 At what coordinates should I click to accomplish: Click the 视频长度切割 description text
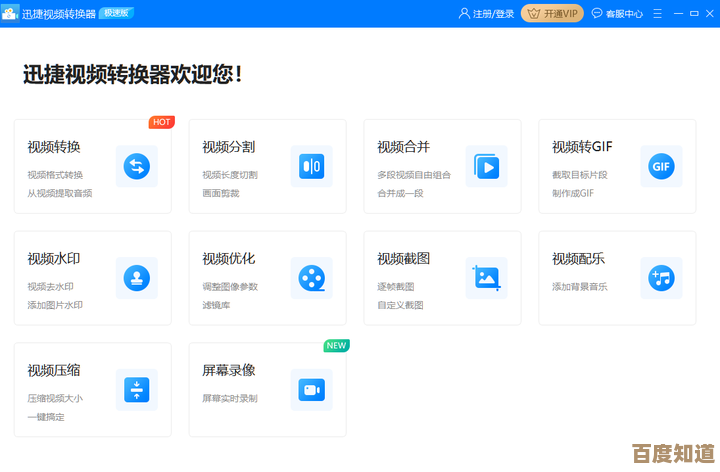(x=230, y=175)
